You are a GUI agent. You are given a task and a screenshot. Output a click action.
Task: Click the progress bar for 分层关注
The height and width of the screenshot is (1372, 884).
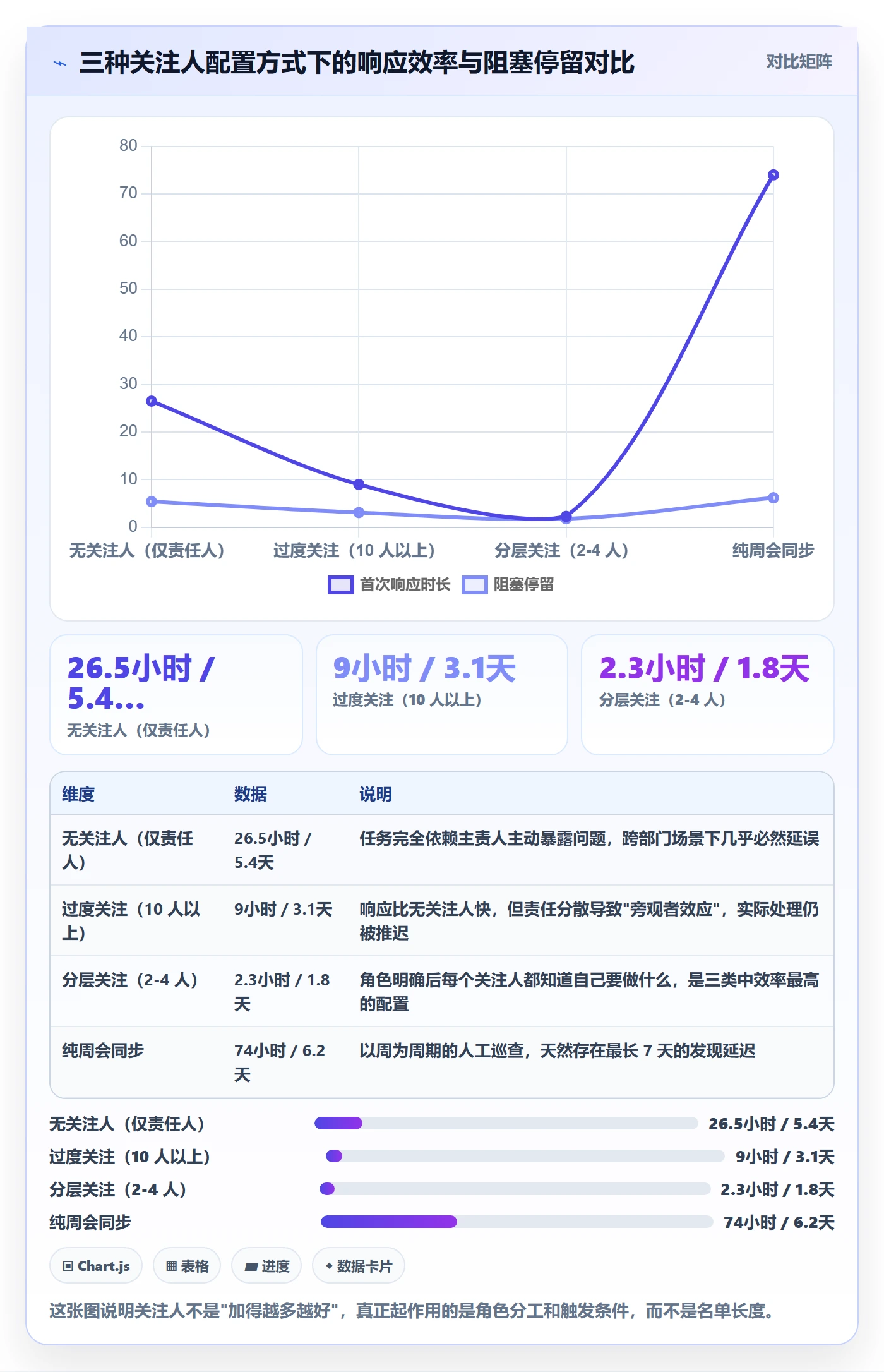point(515,1189)
